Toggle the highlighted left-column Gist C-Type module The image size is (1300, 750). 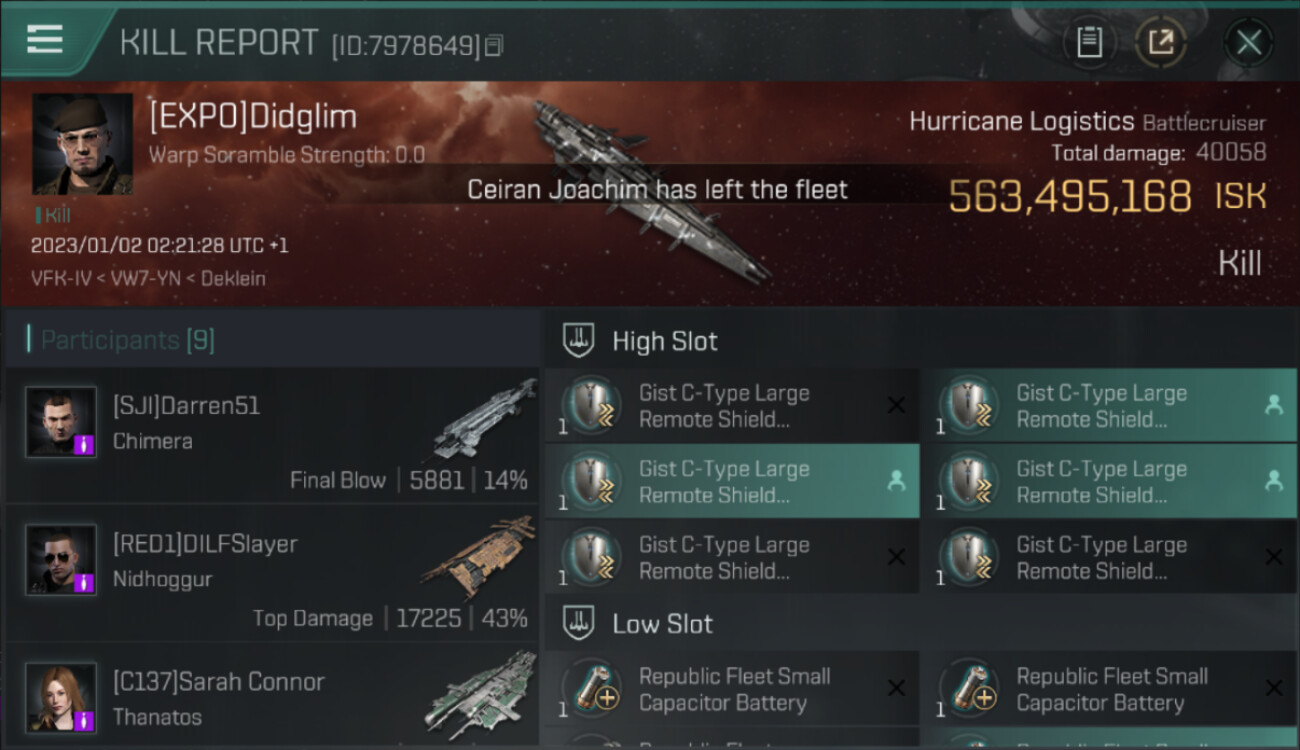click(732, 482)
